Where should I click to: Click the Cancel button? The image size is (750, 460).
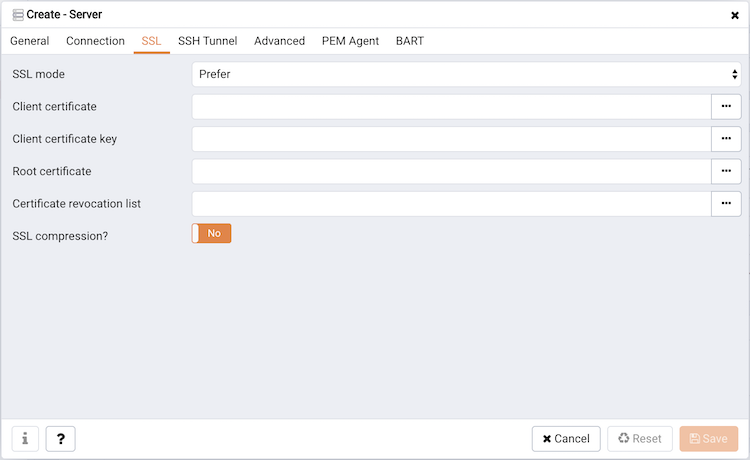point(566,438)
